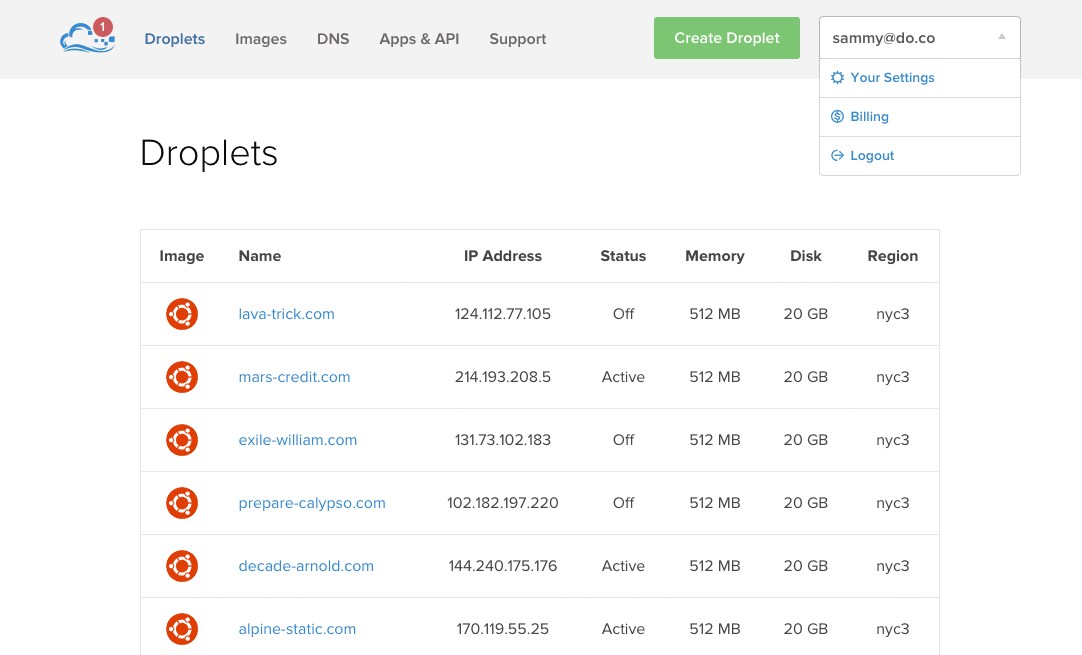Click 20 GB disk in alpine-static.com row
This screenshot has height=655, width=1082.
coord(805,629)
